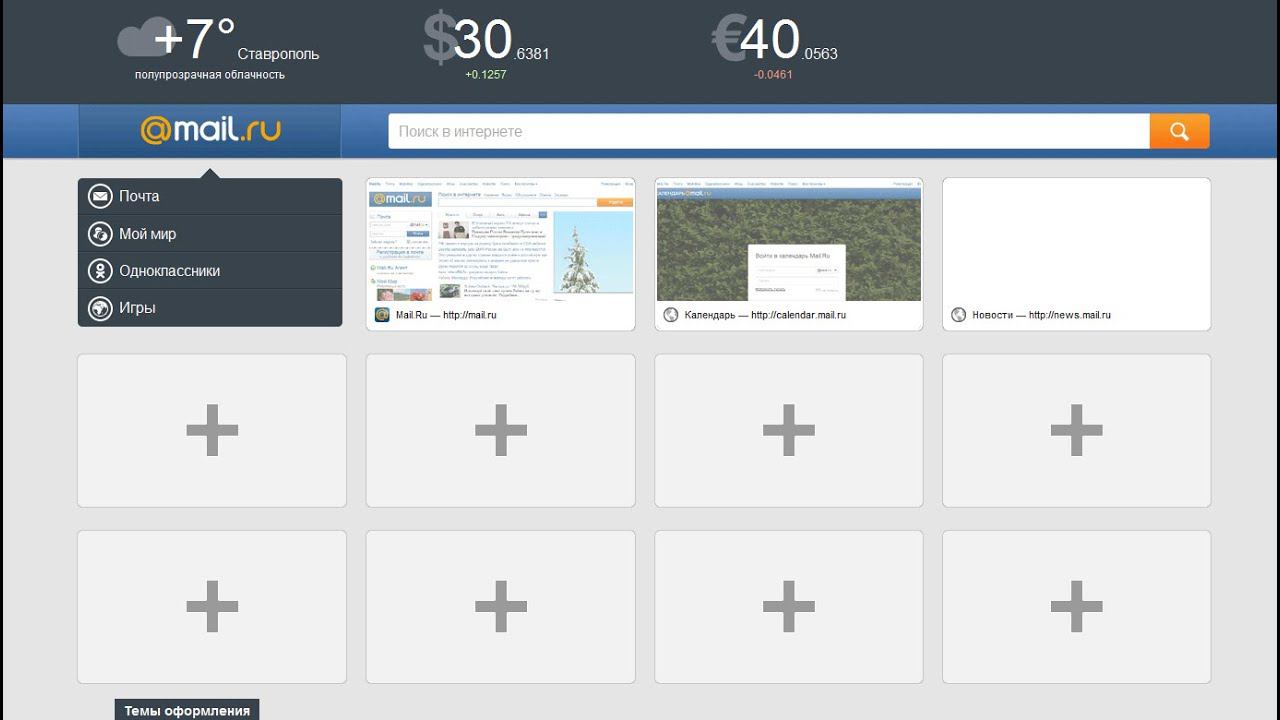Viewport: 1280px width, 720px height.
Task: Click the euro sign currency symbol
Action: click(727, 39)
